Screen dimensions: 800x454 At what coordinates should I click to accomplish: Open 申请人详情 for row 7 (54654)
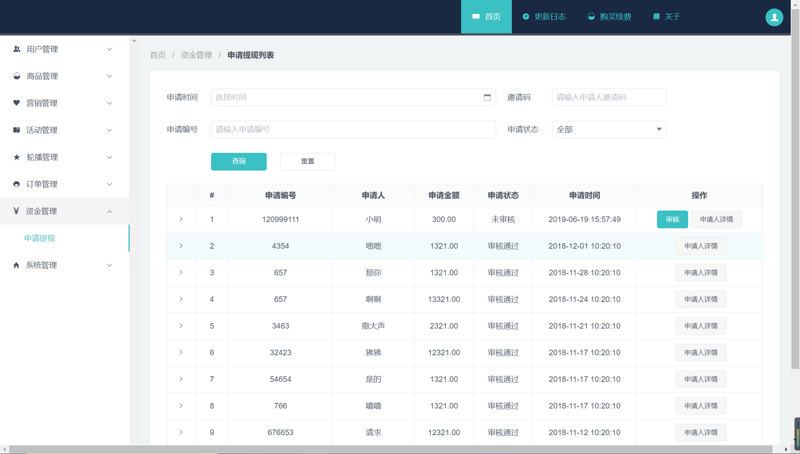pos(701,379)
